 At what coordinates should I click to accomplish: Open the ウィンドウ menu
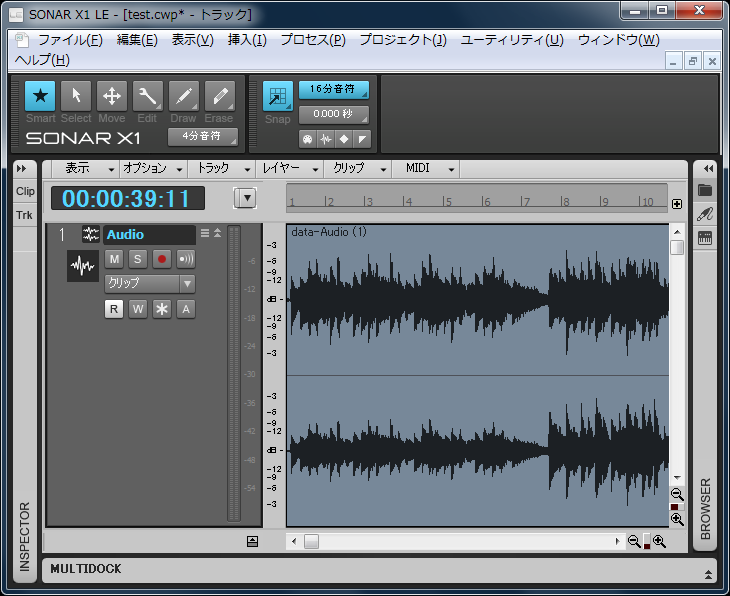pyautogui.click(x=618, y=40)
